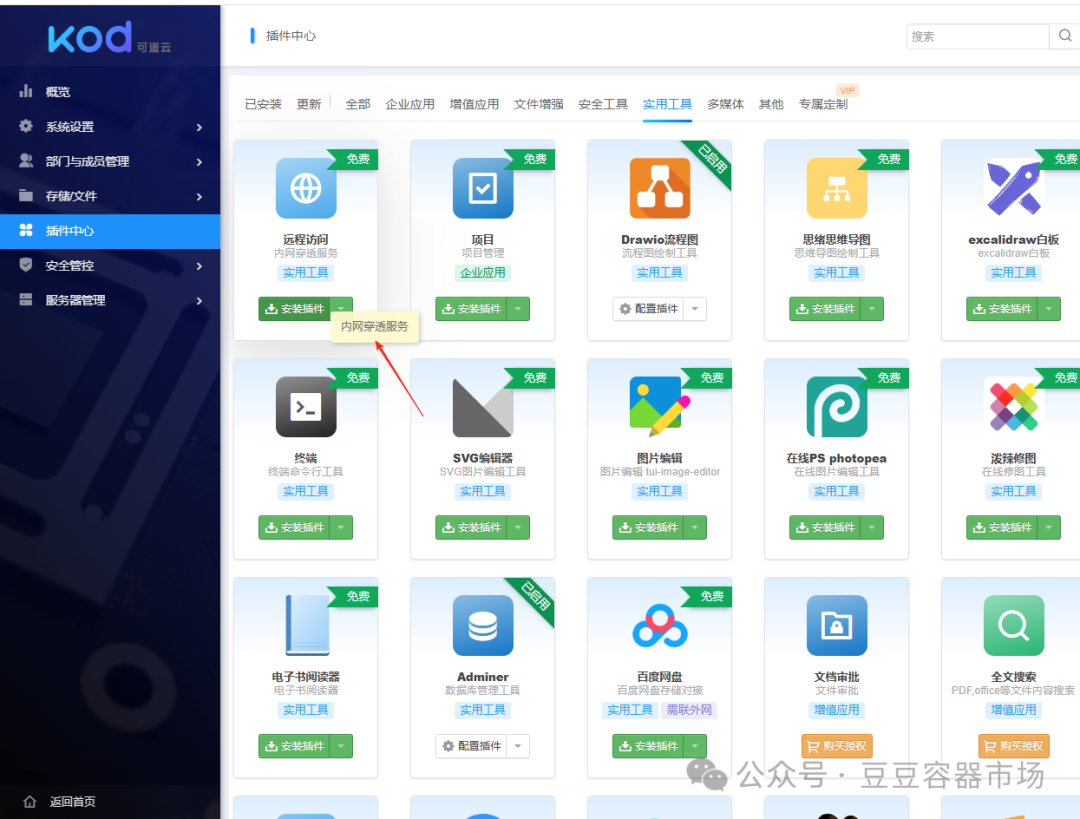This screenshot has height=819, width=1080.
Task: Select 插件中心 in the sidebar
Action: (x=110, y=231)
